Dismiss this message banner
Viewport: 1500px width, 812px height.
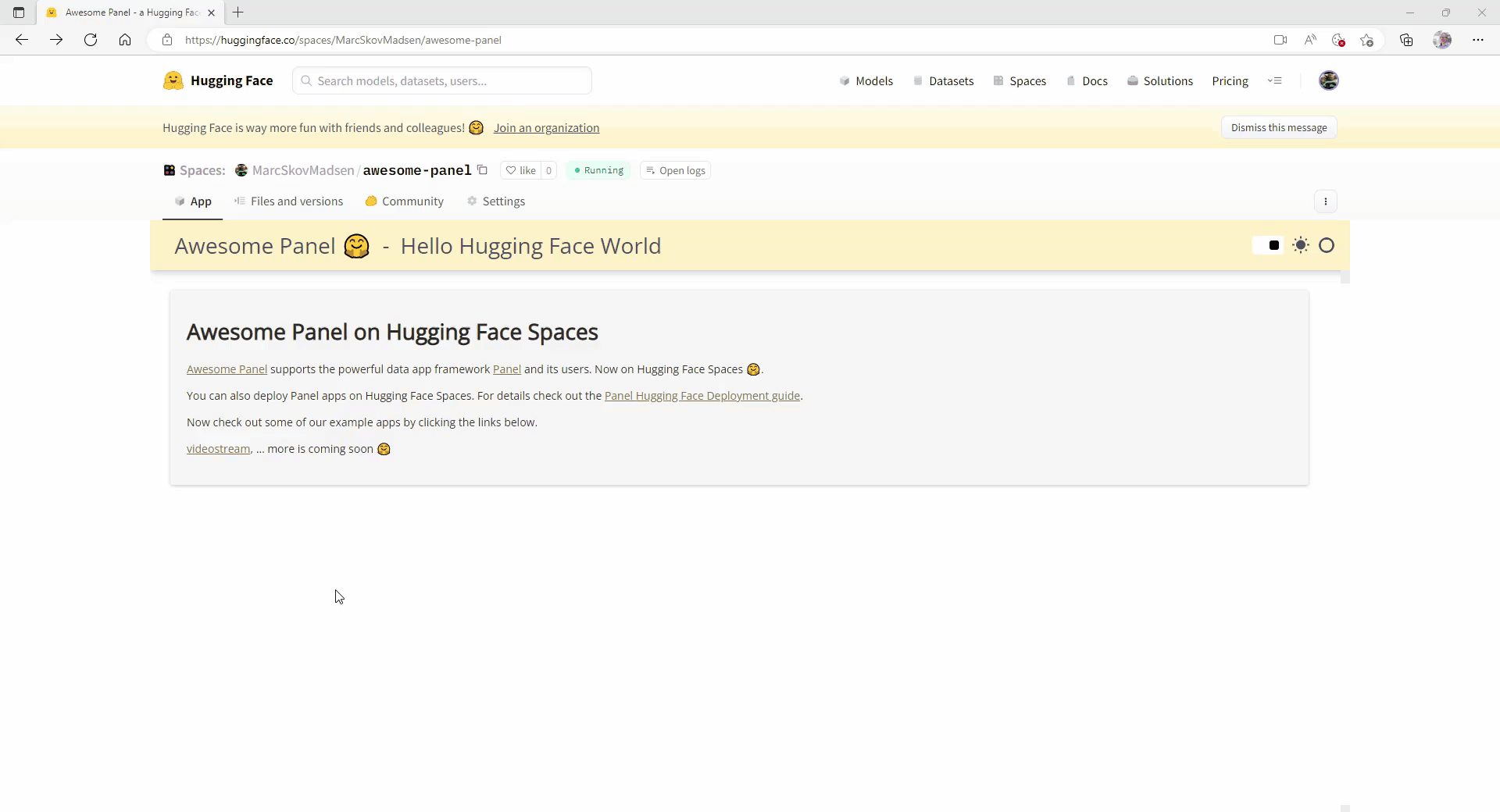click(x=1279, y=128)
